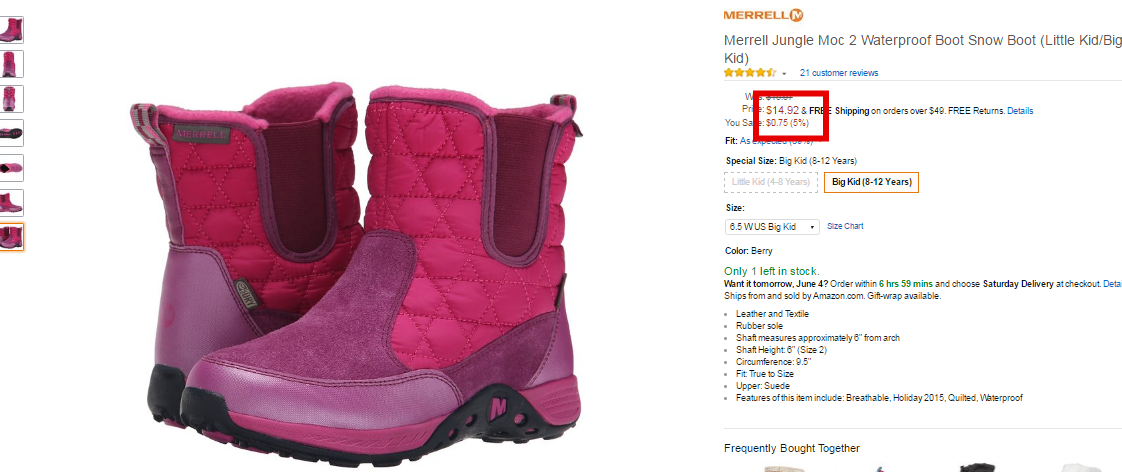
Task: Select the second thumbnail showing boot front
Action: [x=11, y=64]
